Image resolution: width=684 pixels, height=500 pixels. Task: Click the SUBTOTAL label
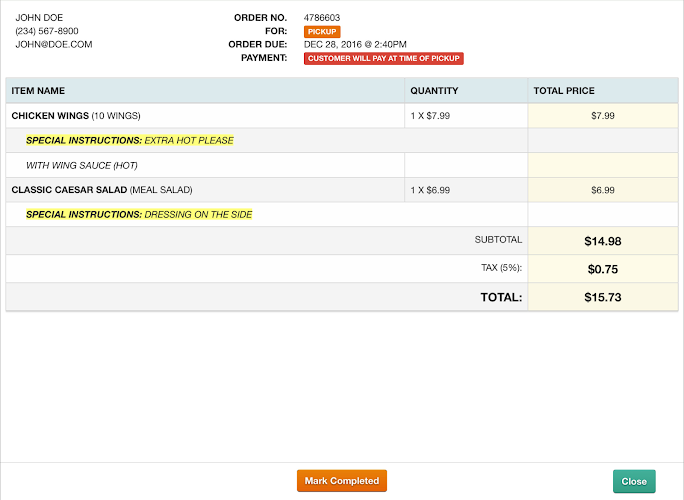coord(498,240)
